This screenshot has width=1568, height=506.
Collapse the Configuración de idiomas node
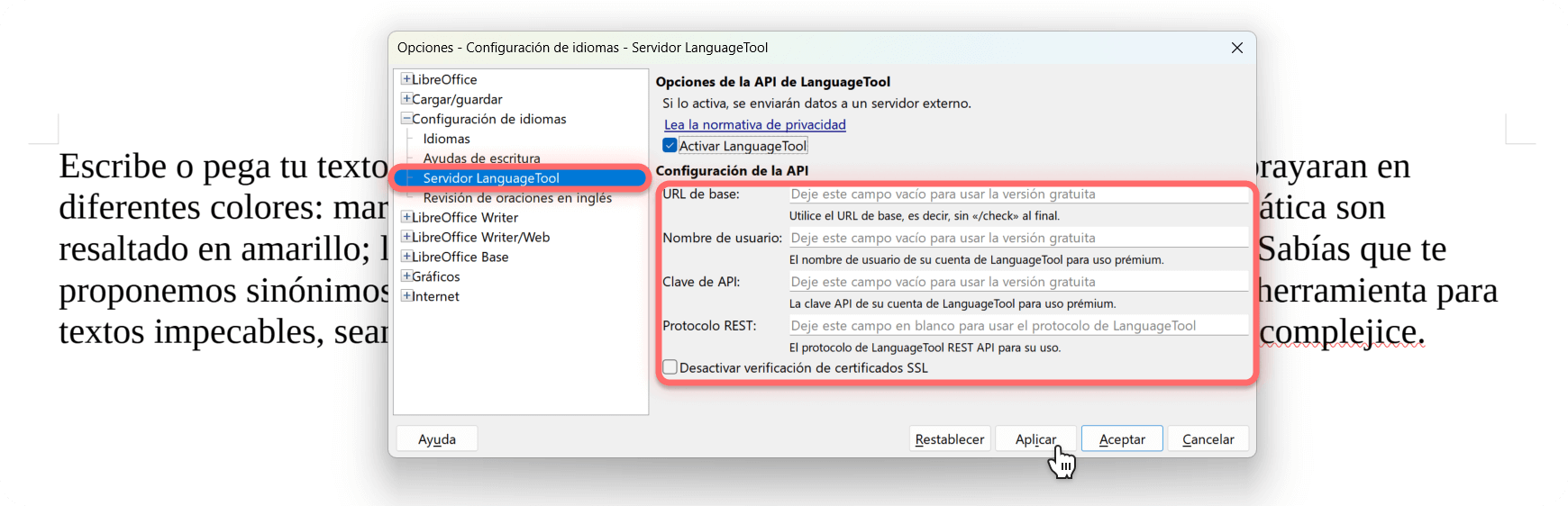[406, 119]
